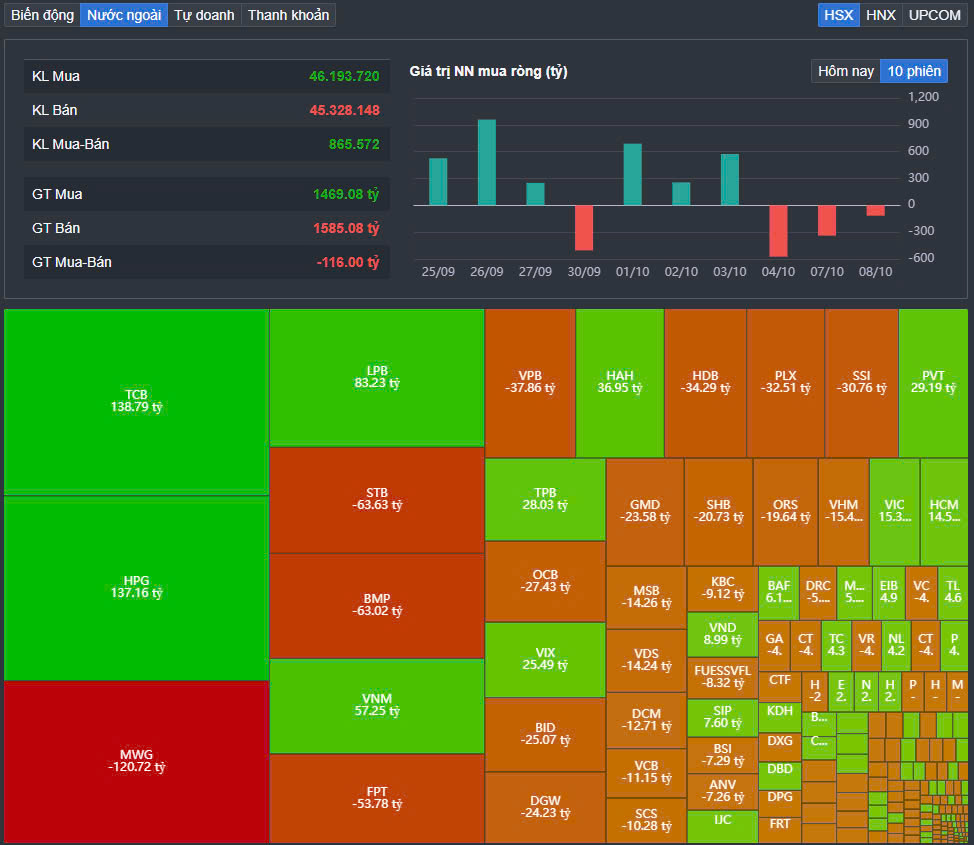This screenshot has width=974, height=845.
Task: Select the ANV treemap tile
Action: pyautogui.click(x=722, y=791)
